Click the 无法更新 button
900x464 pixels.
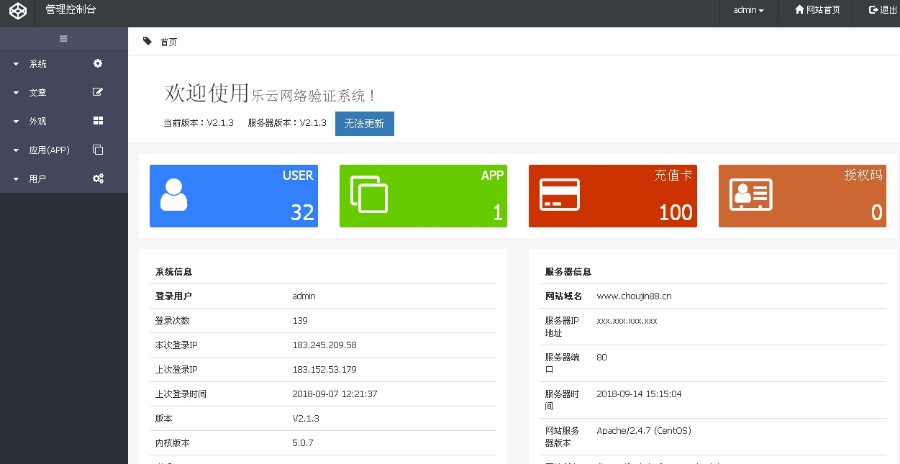(364, 123)
